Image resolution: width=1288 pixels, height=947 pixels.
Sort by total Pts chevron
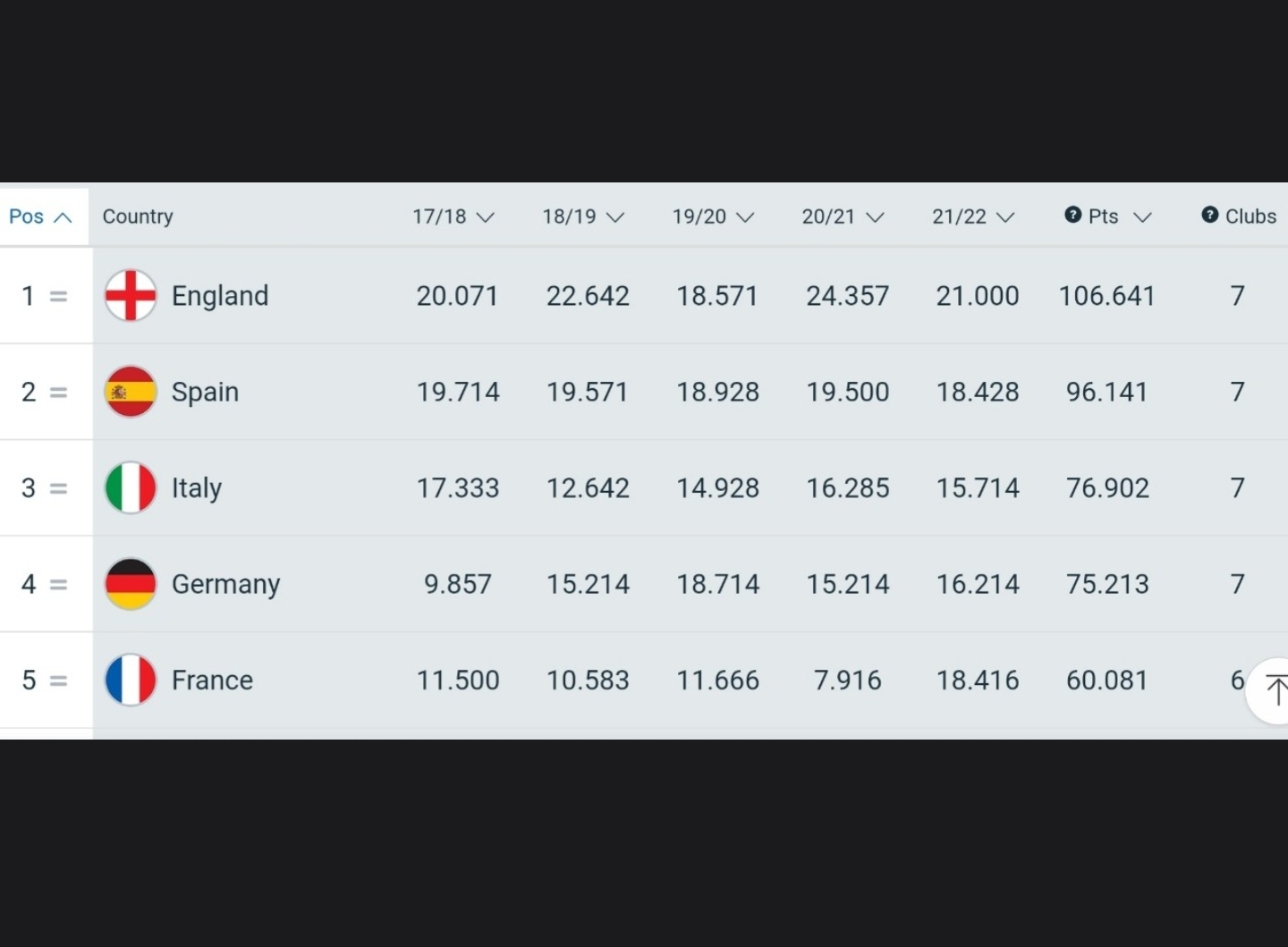pyautogui.click(x=1142, y=217)
